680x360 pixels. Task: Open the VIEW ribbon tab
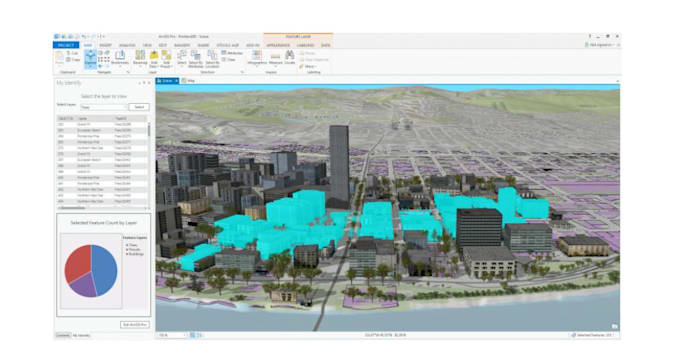point(147,45)
